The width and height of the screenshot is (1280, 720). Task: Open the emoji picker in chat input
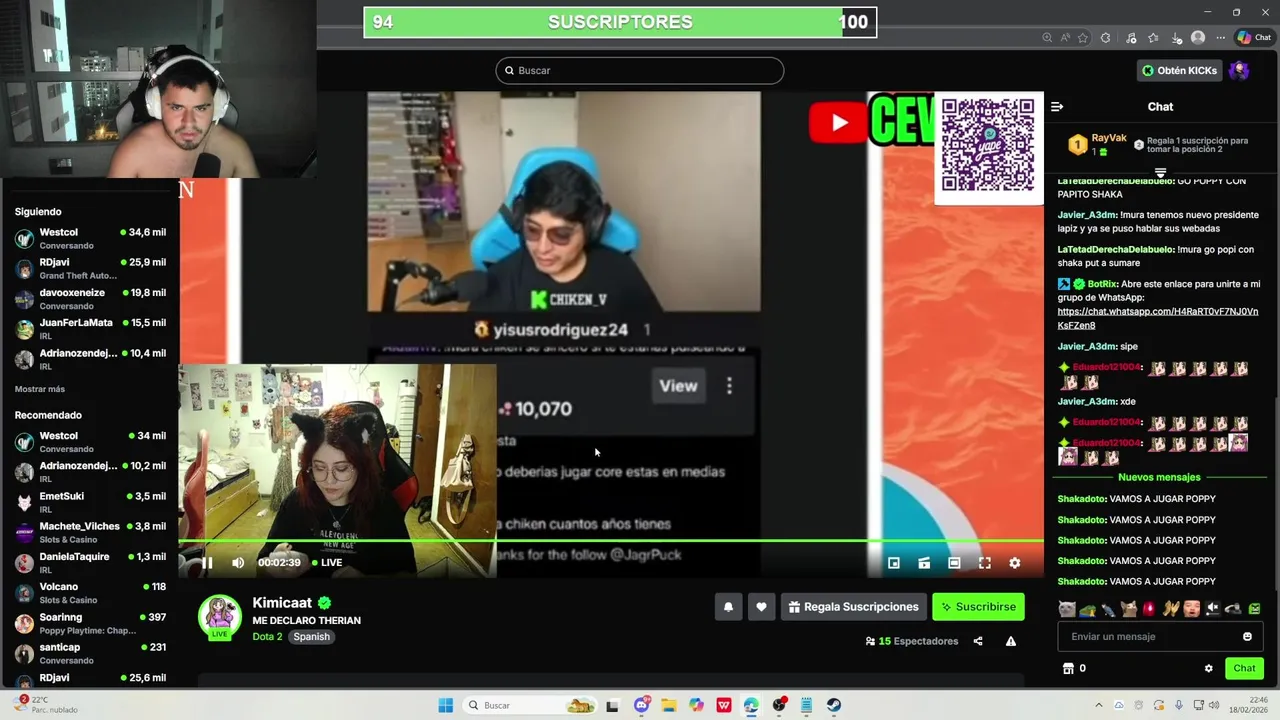1247,637
